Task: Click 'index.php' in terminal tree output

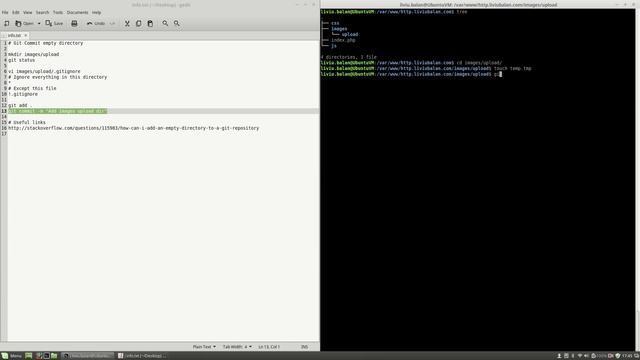Action: [343, 40]
